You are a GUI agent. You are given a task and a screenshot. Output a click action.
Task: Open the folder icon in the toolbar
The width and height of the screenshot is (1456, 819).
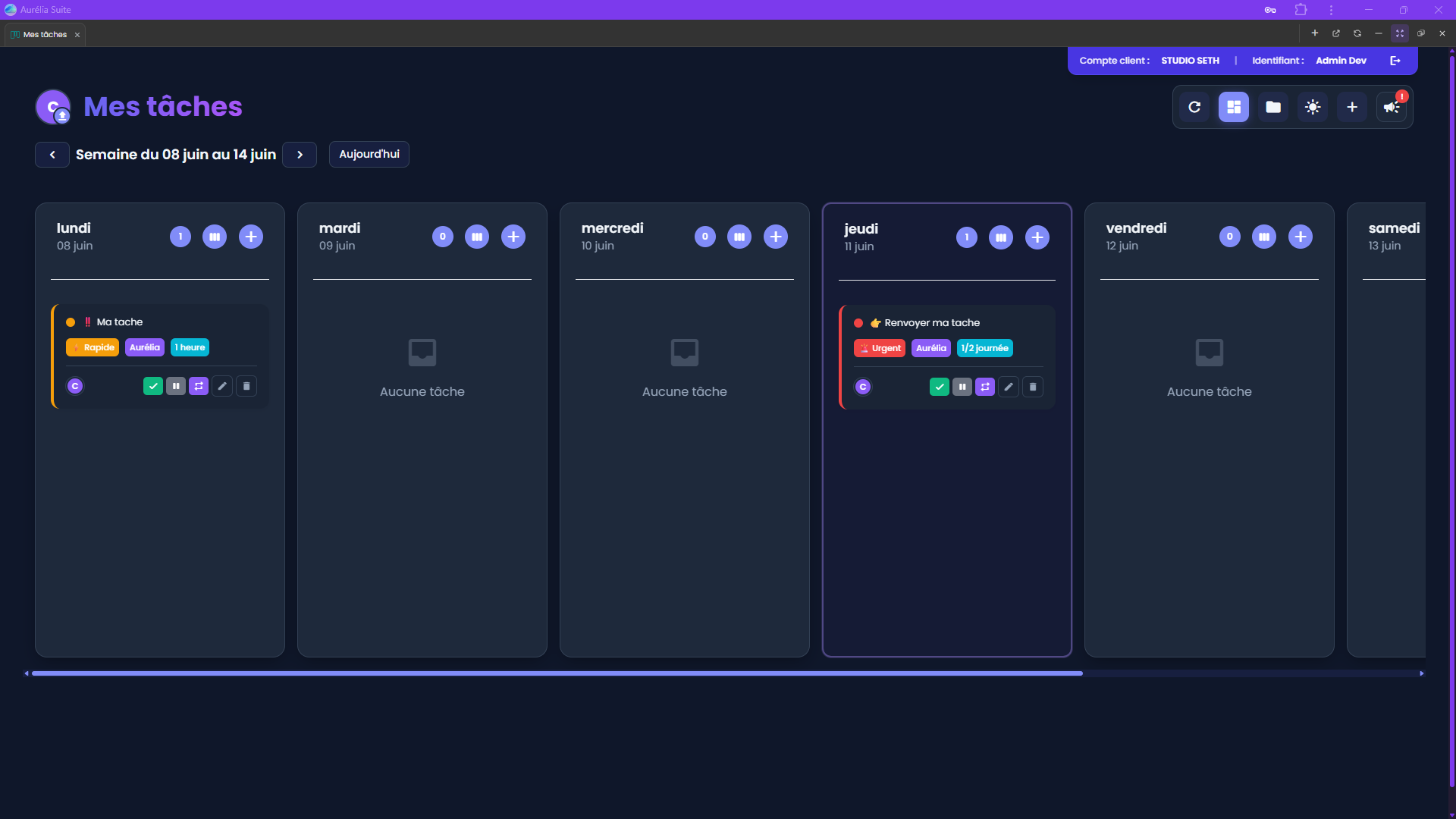[1273, 107]
